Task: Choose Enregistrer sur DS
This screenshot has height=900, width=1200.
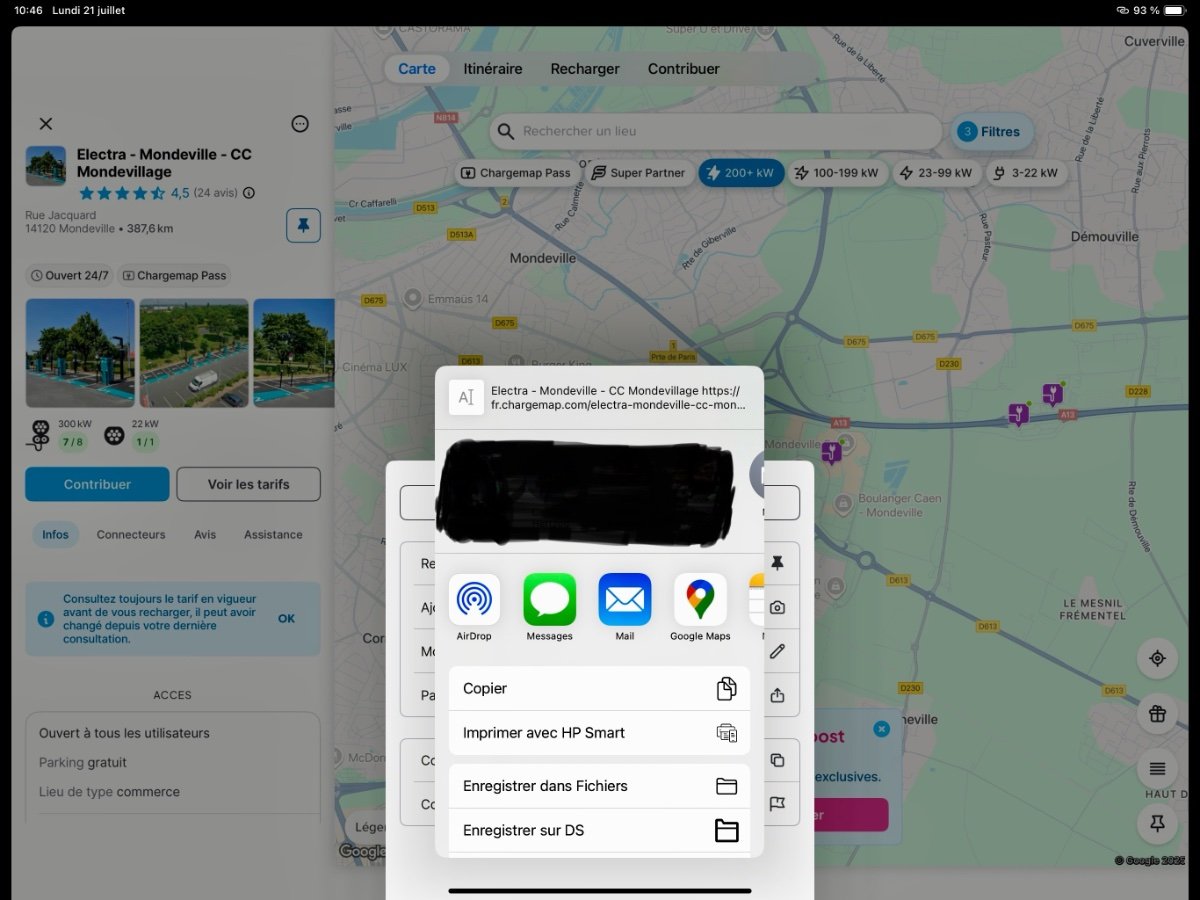Action: tap(599, 830)
